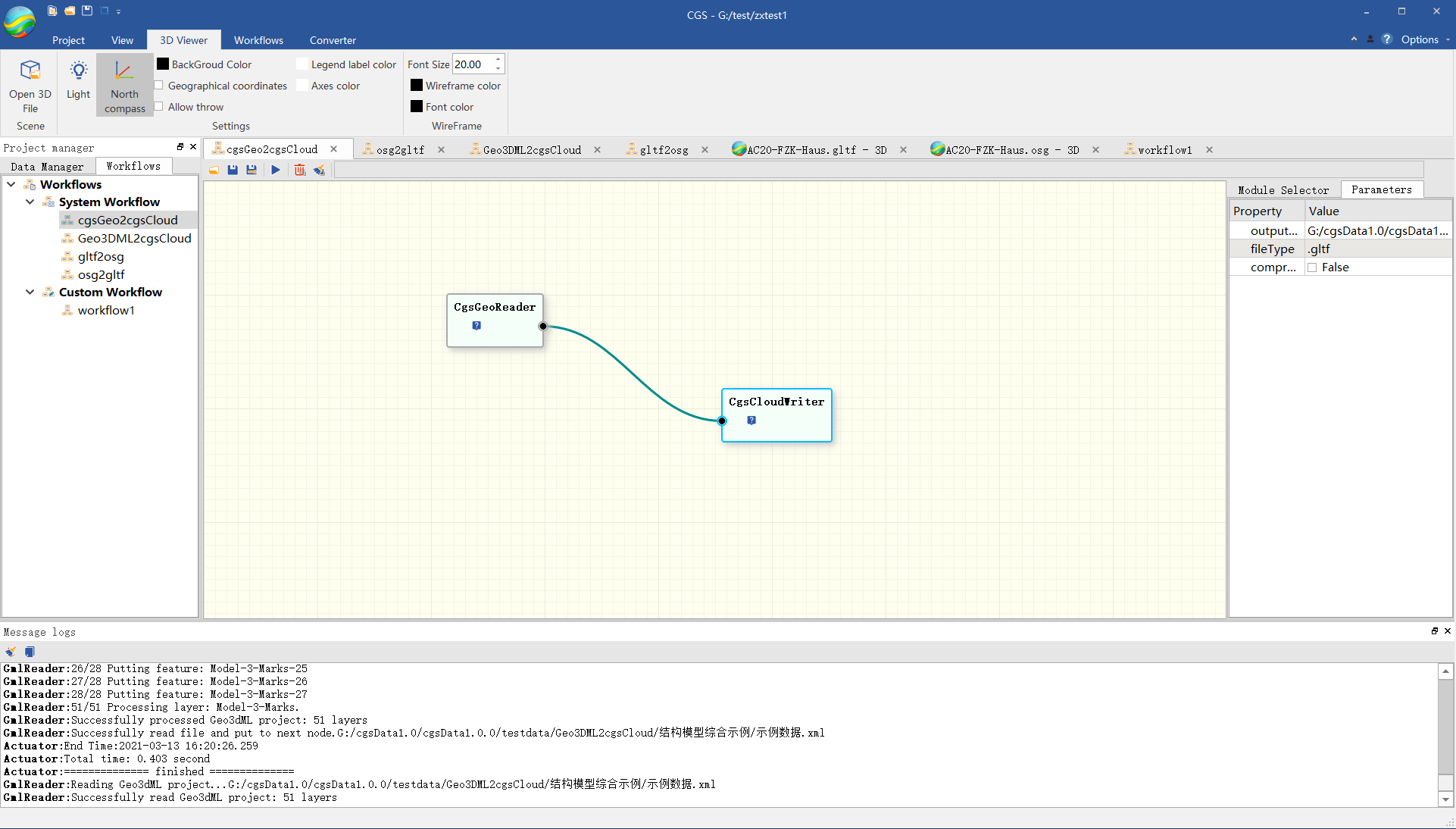Close the Project manager panel
This screenshot has width=1456, height=829.
[193, 147]
